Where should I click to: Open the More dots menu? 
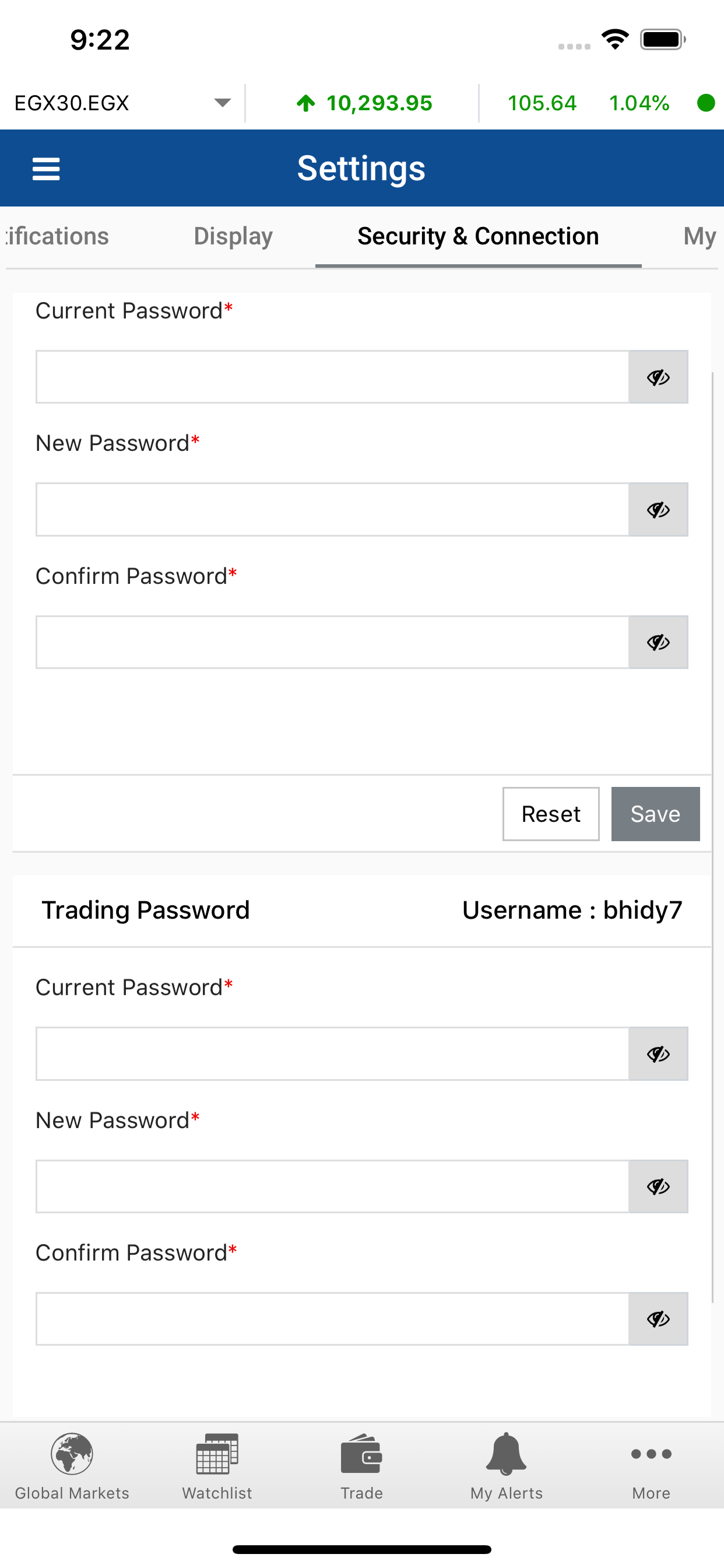coord(651,1454)
